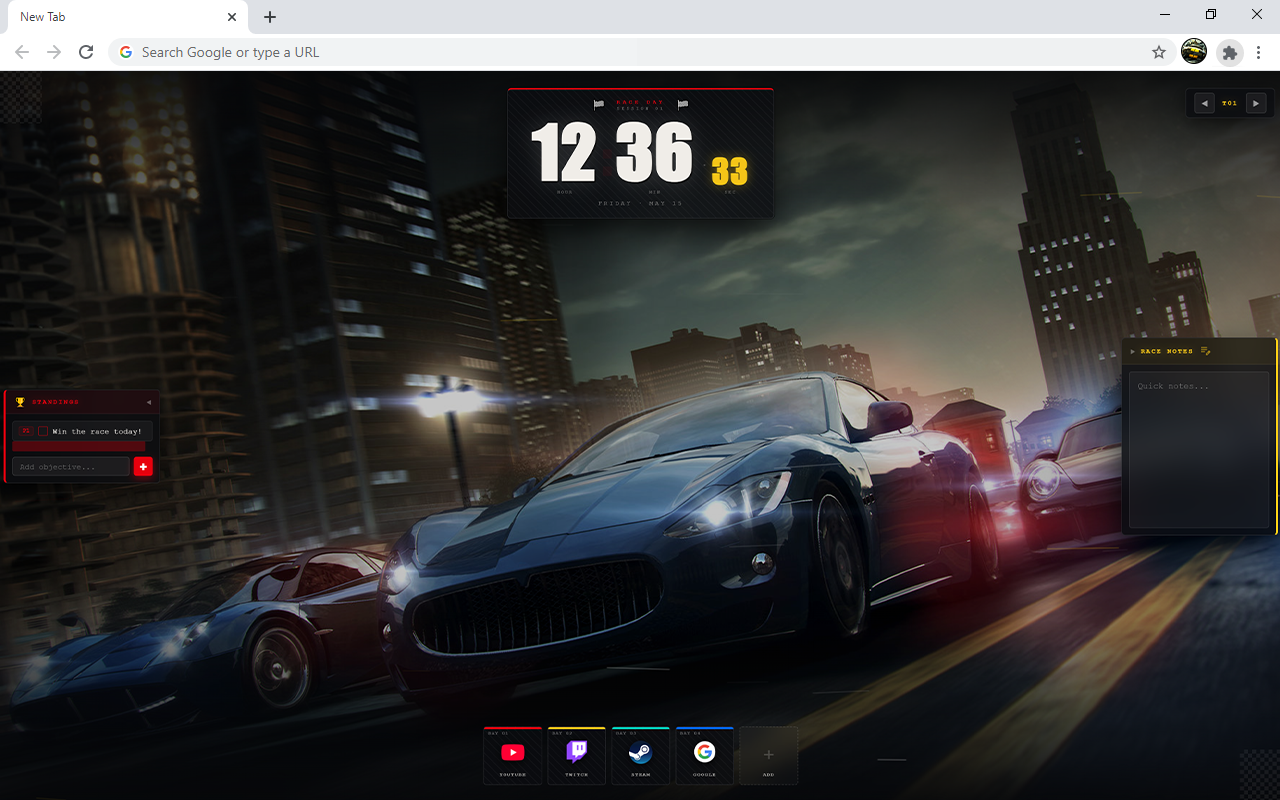The image size is (1280, 800).
Task: Click the right checkered flag icon on clock
Action: [x=683, y=104]
